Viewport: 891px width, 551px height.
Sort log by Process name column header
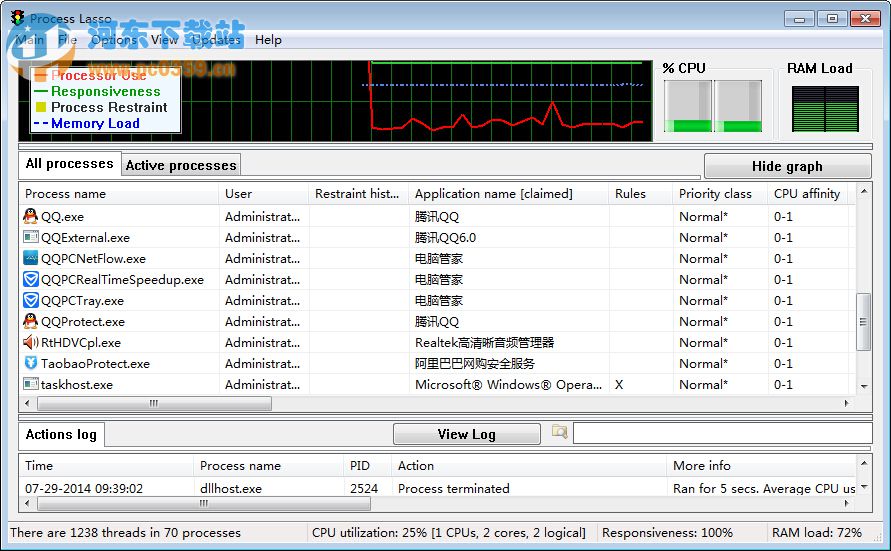269,466
